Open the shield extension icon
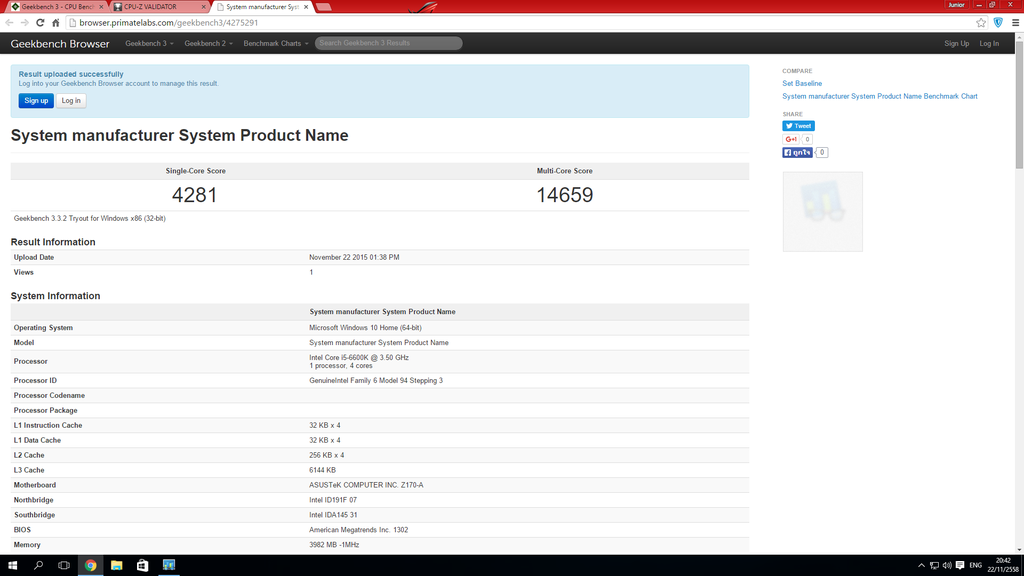The image size is (1024, 576). point(998,23)
